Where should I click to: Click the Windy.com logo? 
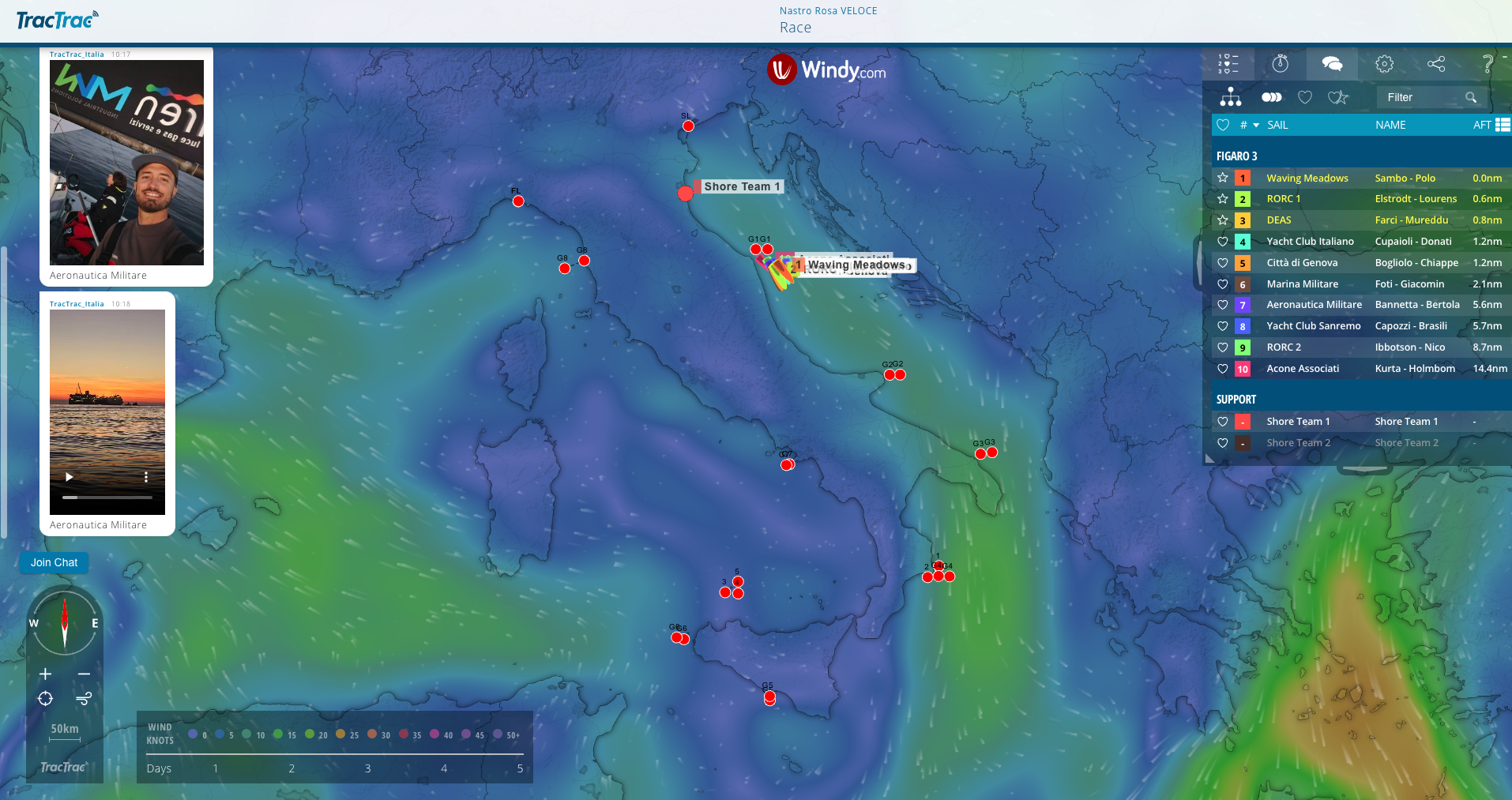826,70
